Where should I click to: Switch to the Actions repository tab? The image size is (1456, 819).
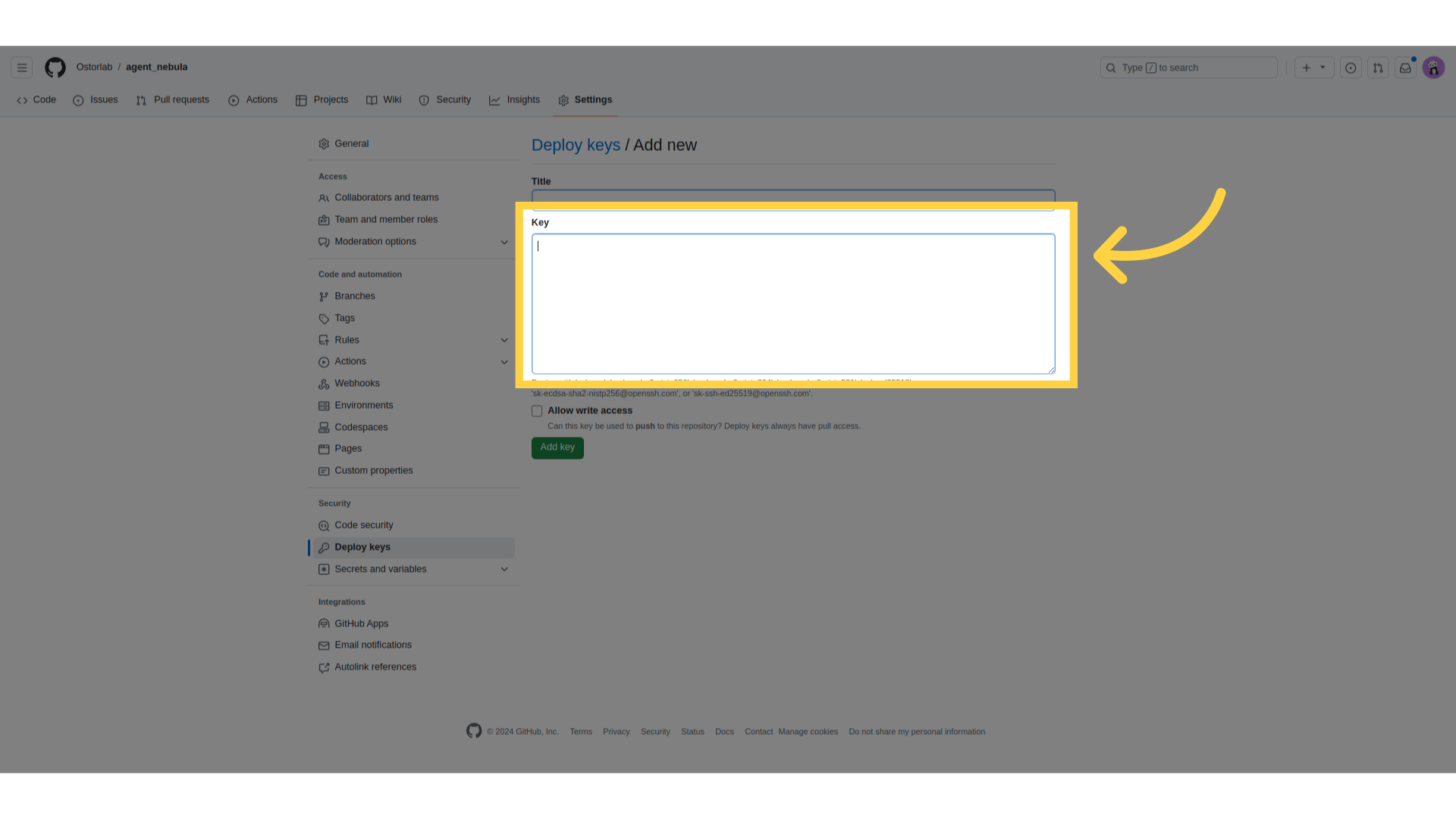point(253,100)
